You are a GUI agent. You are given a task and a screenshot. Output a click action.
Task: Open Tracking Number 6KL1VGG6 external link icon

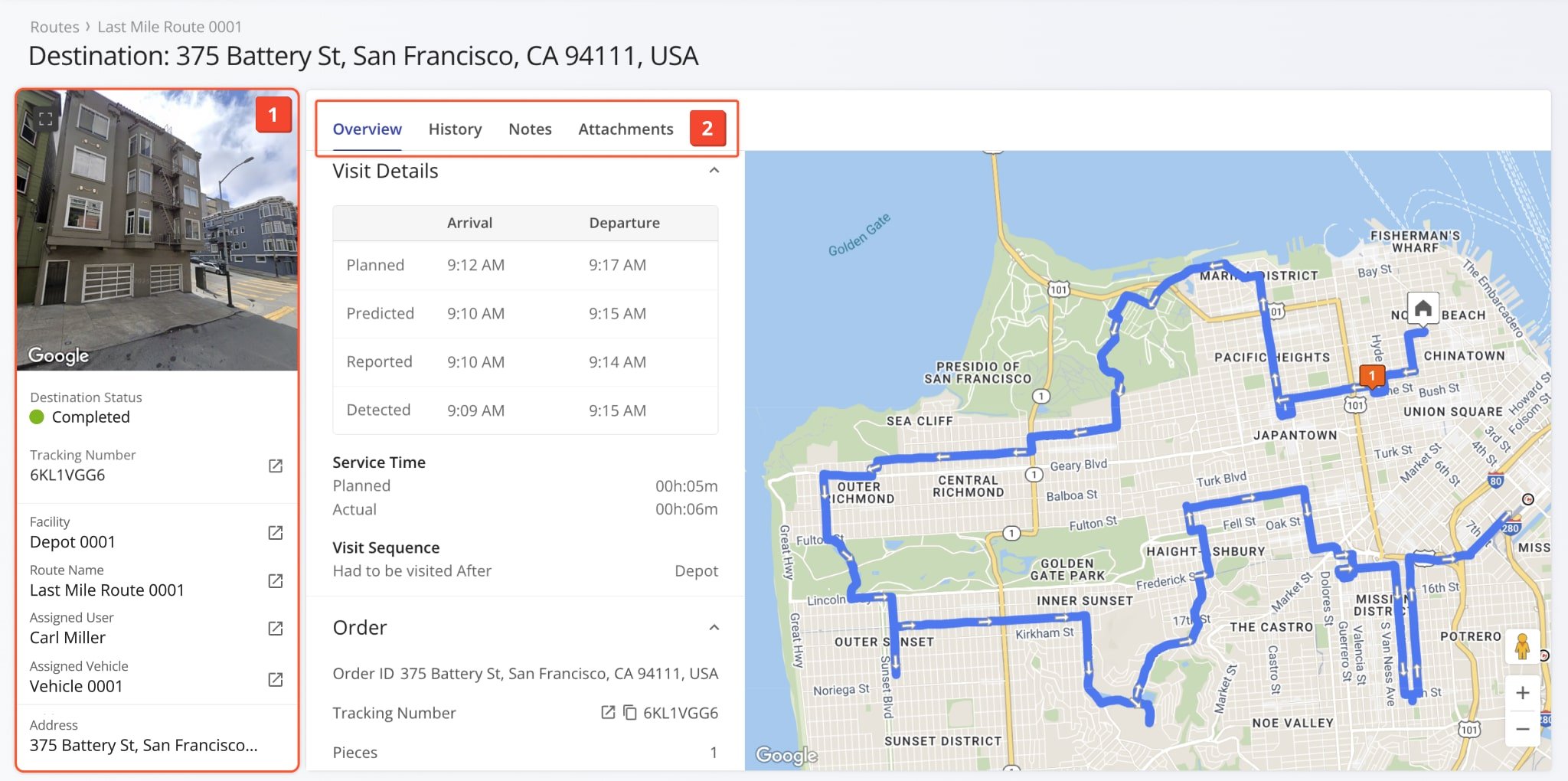tap(276, 466)
